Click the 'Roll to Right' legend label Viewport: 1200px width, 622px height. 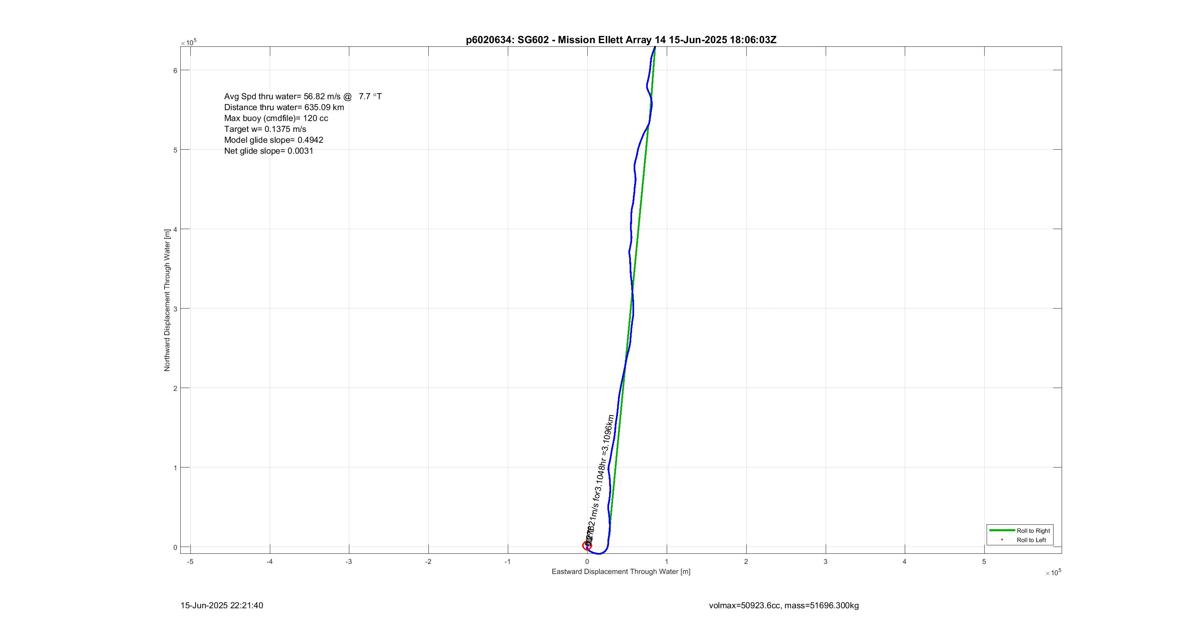[x=1033, y=531]
